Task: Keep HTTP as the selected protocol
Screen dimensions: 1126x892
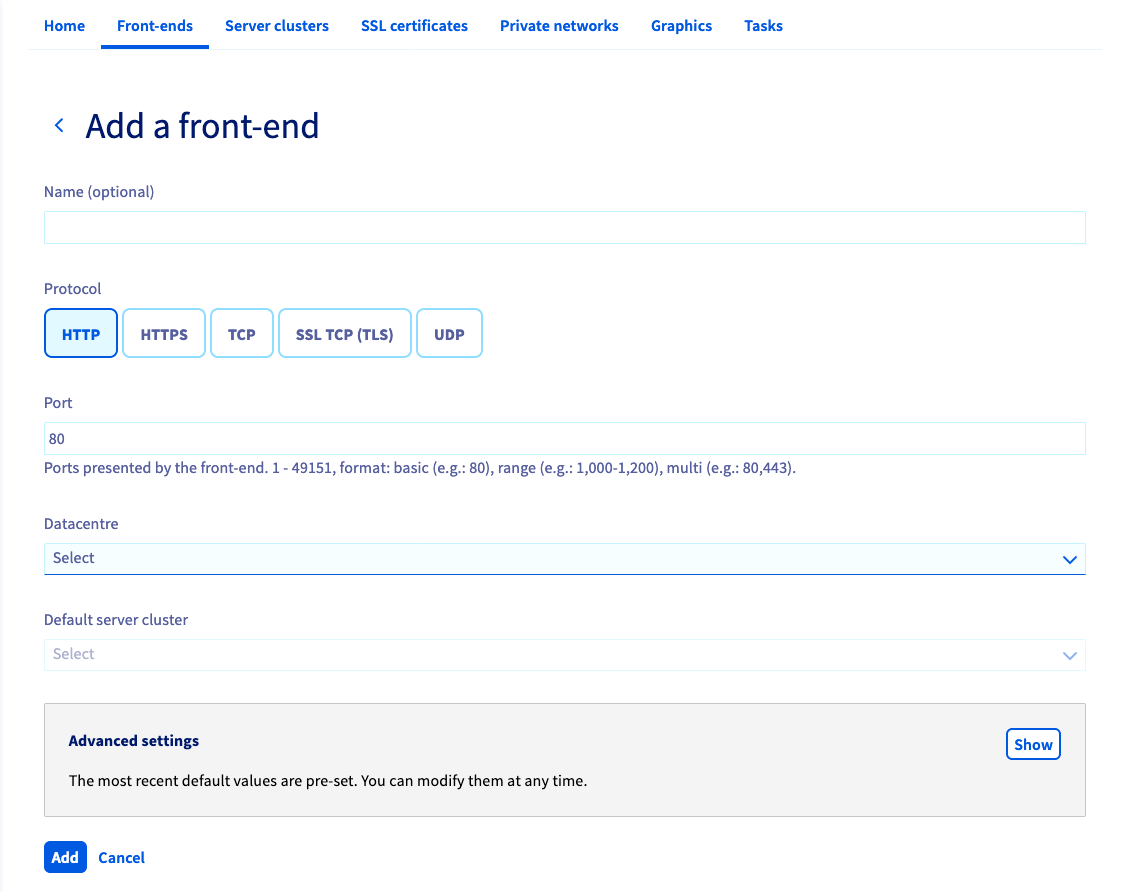Action: point(80,333)
